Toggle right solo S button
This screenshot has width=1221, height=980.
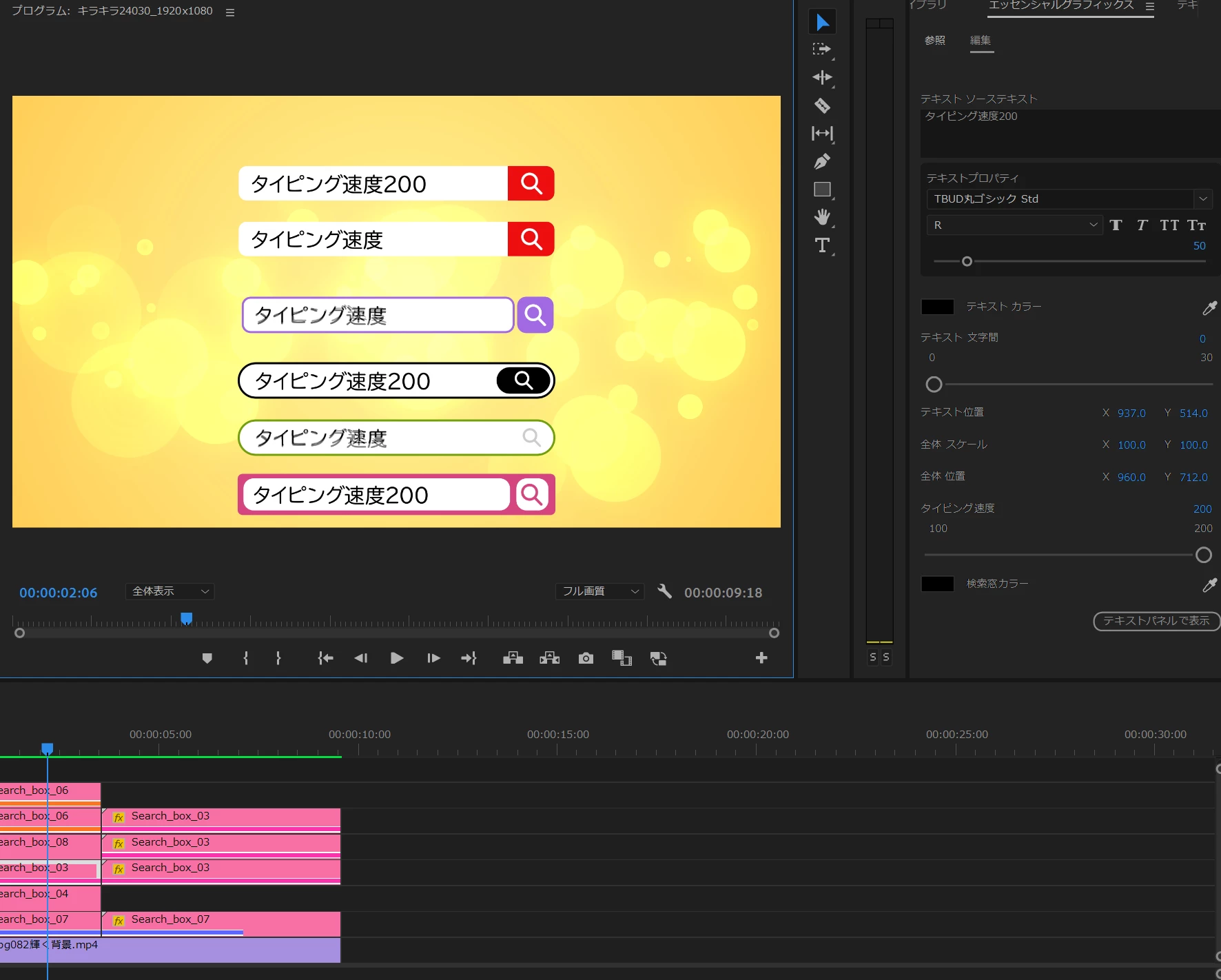tap(886, 657)
